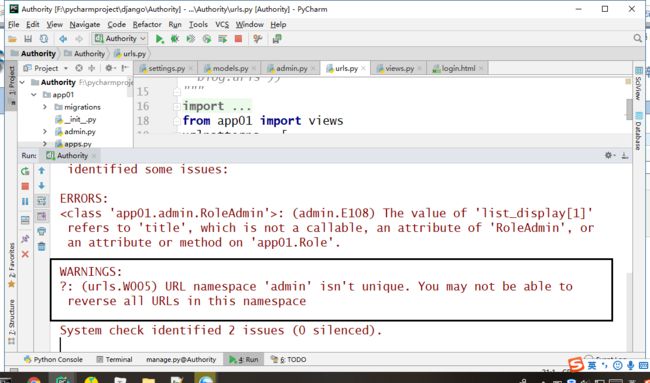Screen dimensions: 650x383
Task: Run Authority with the green play icon
Action: 159,39
